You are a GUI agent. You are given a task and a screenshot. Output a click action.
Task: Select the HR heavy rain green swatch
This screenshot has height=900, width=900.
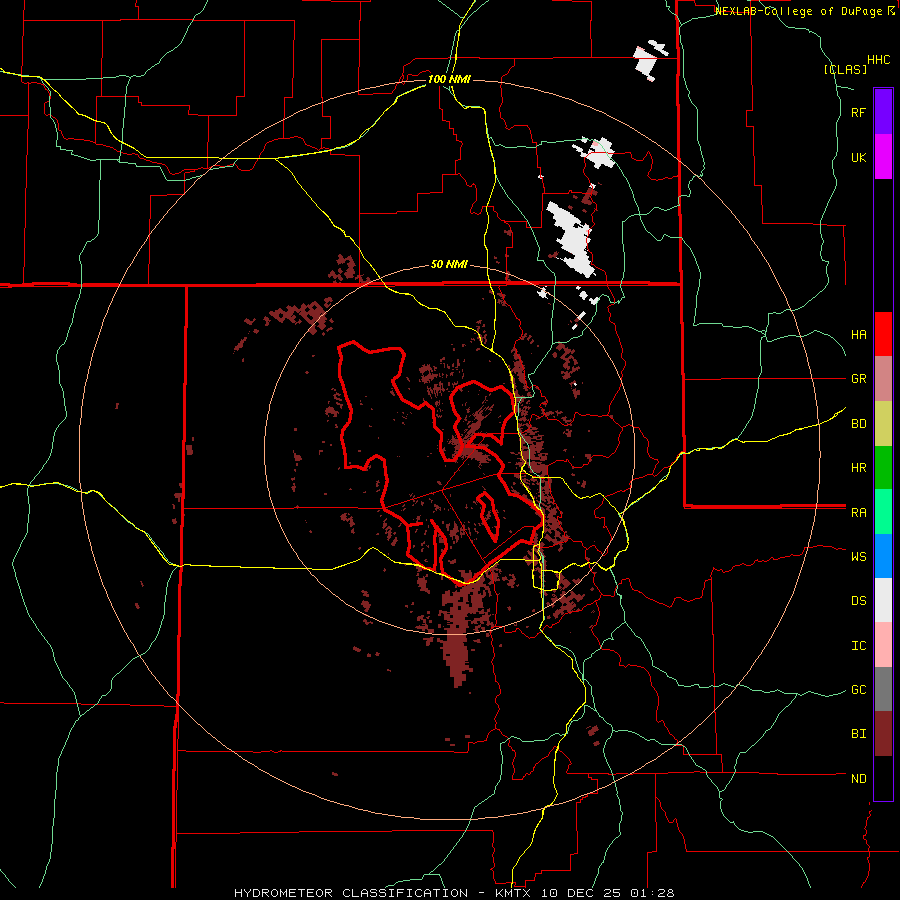(883, 468)
